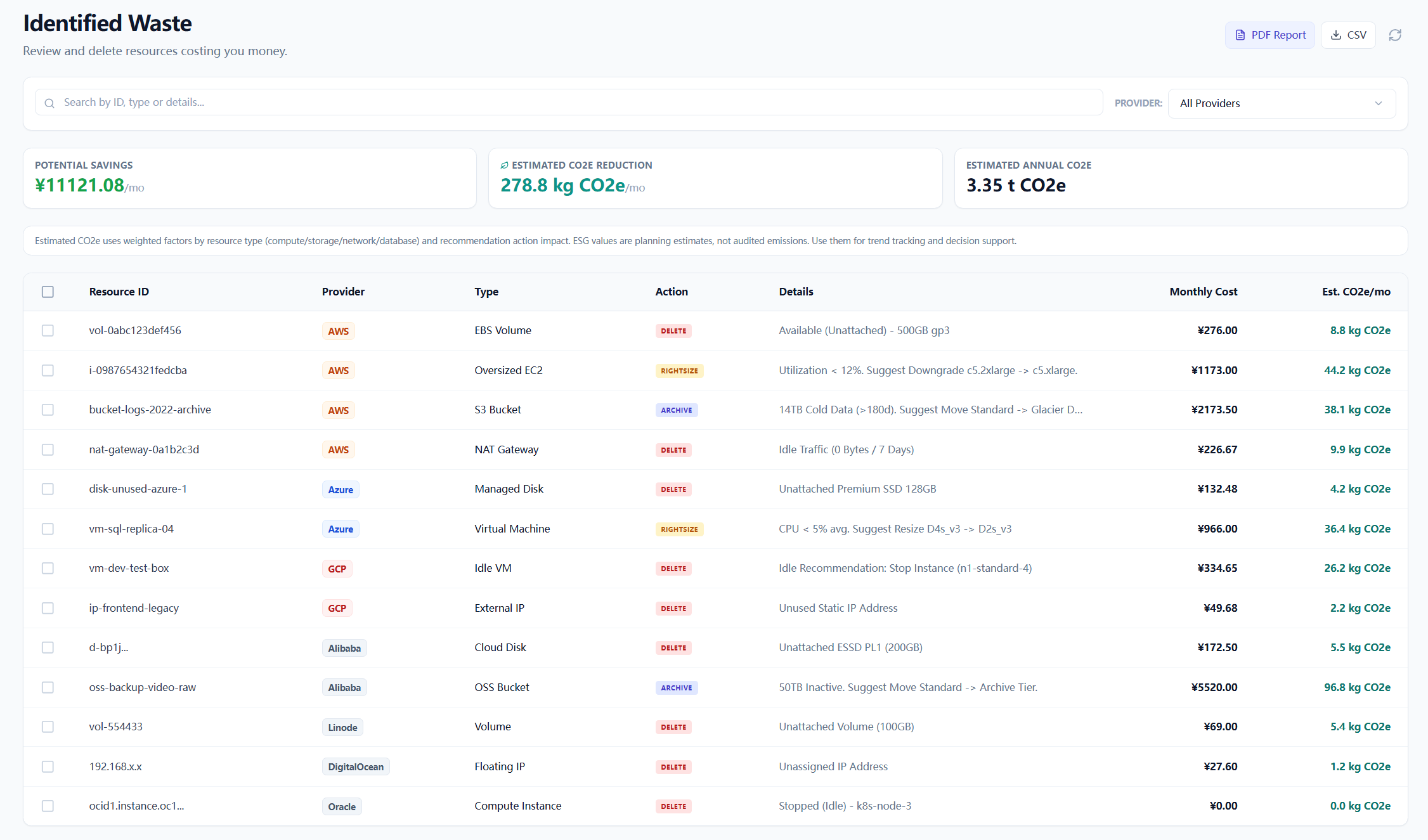1428x840 pixels.
Task: Sort by Monthly Cost column header
Action: [x=1203, y=292]
